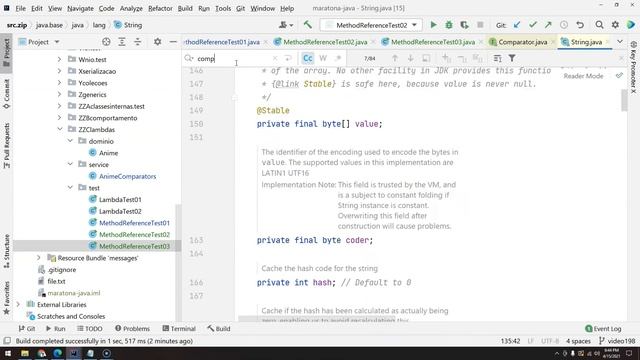
Task: Open Windows Start menu
Action: (x=8, y=353)
